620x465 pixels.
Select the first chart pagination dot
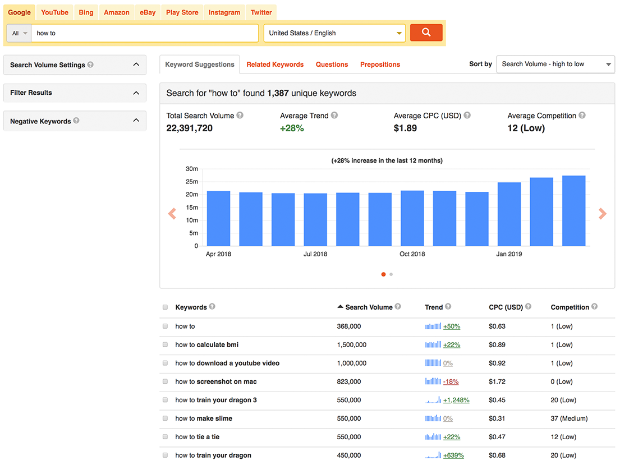pos(383,274)
